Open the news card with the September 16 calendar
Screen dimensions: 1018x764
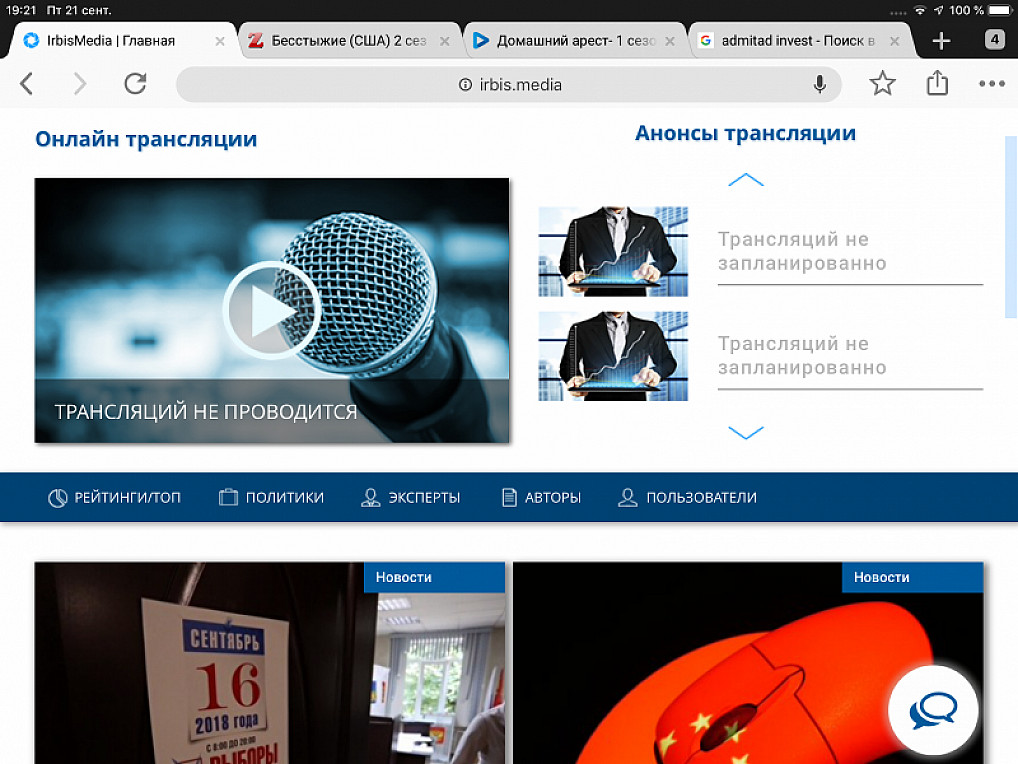coord(270,663)
